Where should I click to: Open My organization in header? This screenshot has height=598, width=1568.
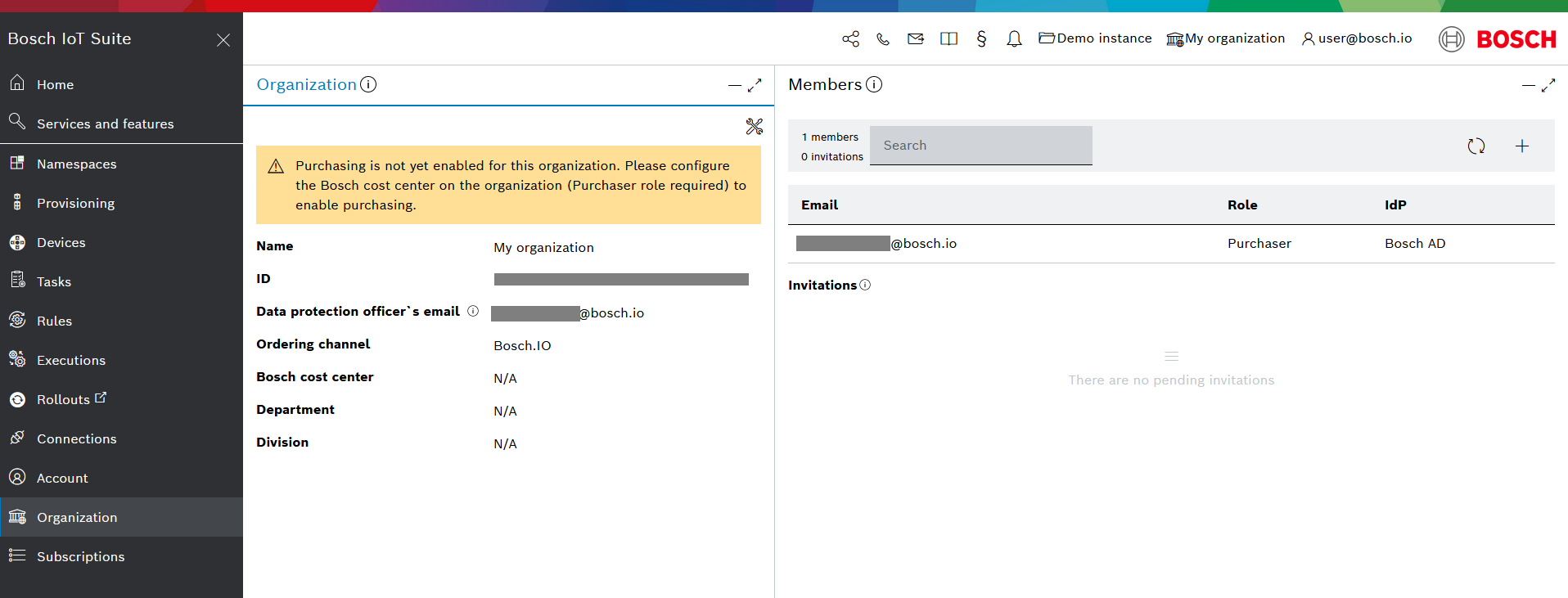(1225, 38)
